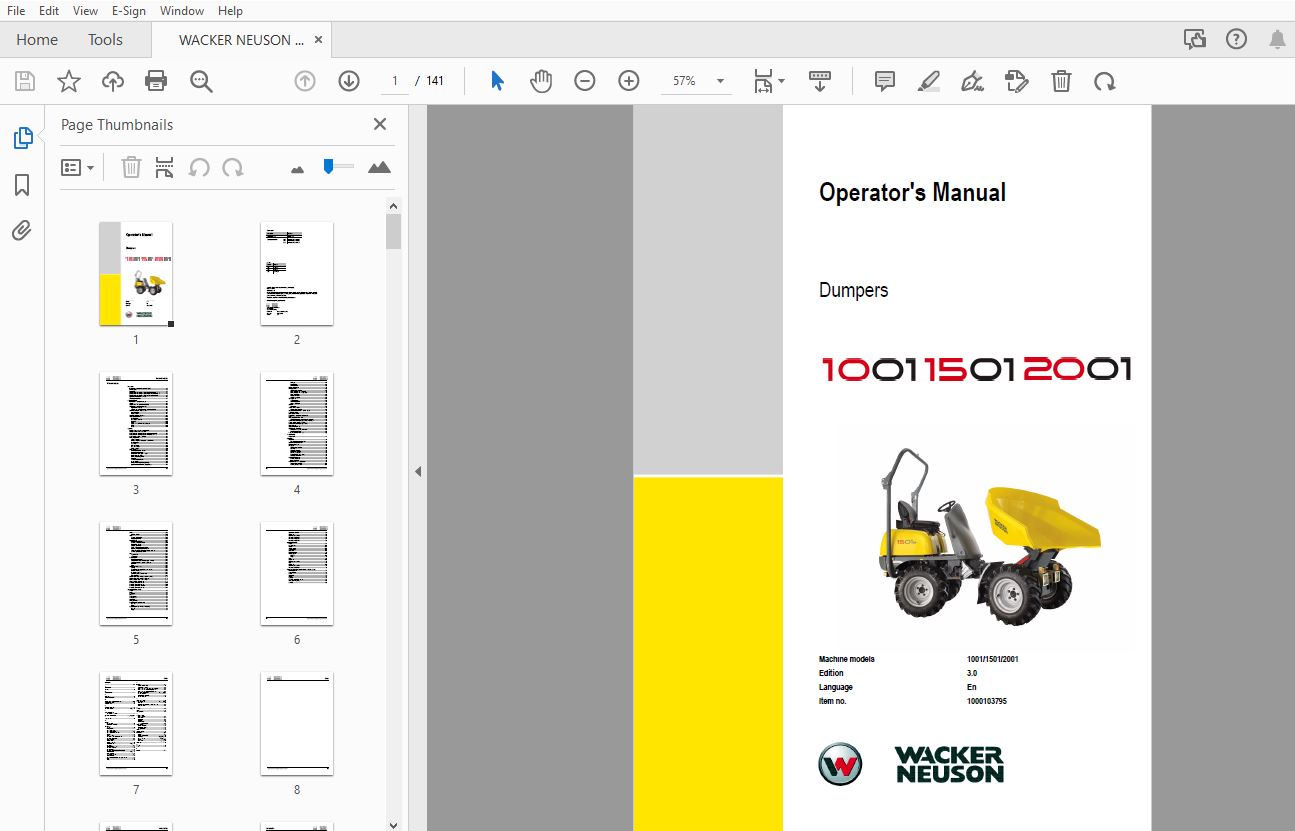Screen dimensions: 1295x831
Task: Print the document via printer icon
Action: (156, 81)
